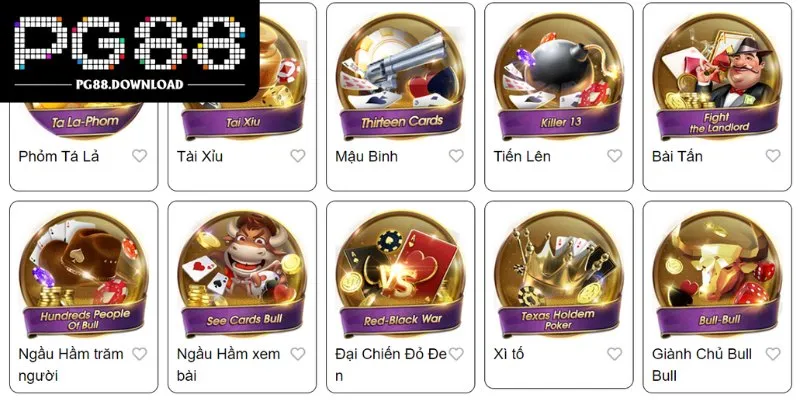Toggle the heart next to Tài Xỉu
Screen dimensions: 800x400
pos(298,156)
